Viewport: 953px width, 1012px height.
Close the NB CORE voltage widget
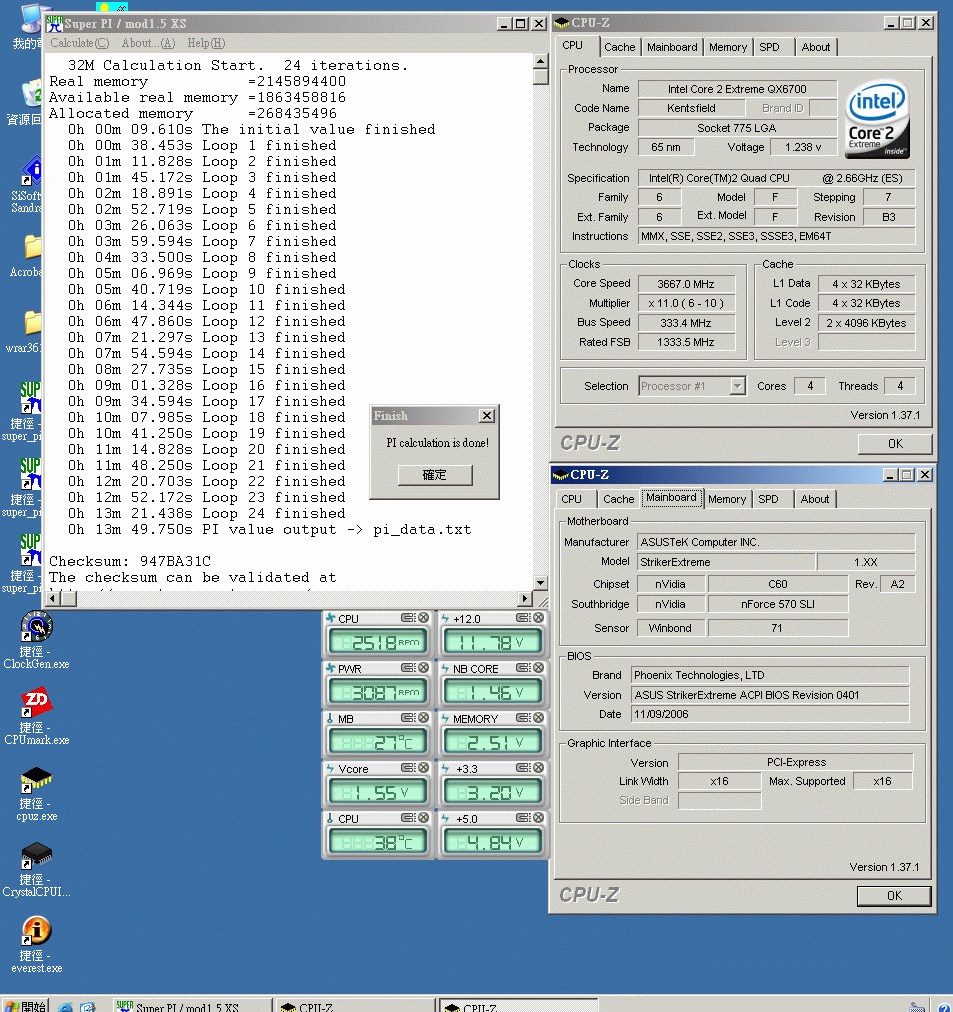pos(538,667)
